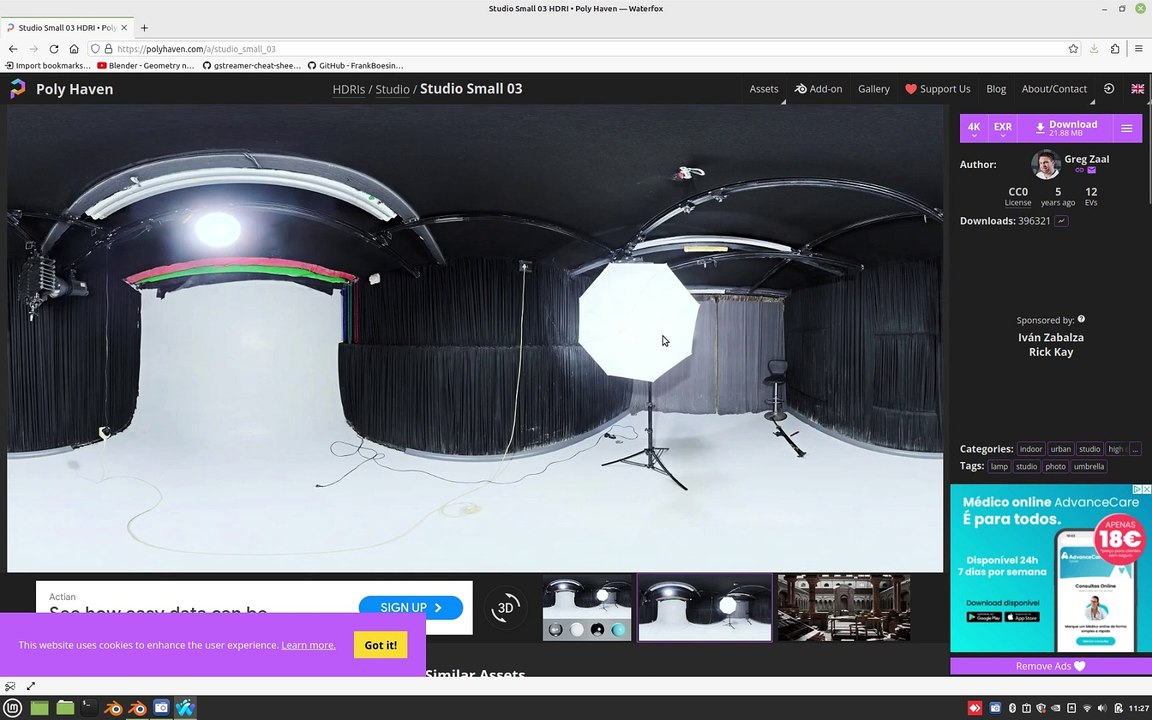Click the SIGN UP ad button
Screen dimensions: 1152x720
tap(411, 608)
